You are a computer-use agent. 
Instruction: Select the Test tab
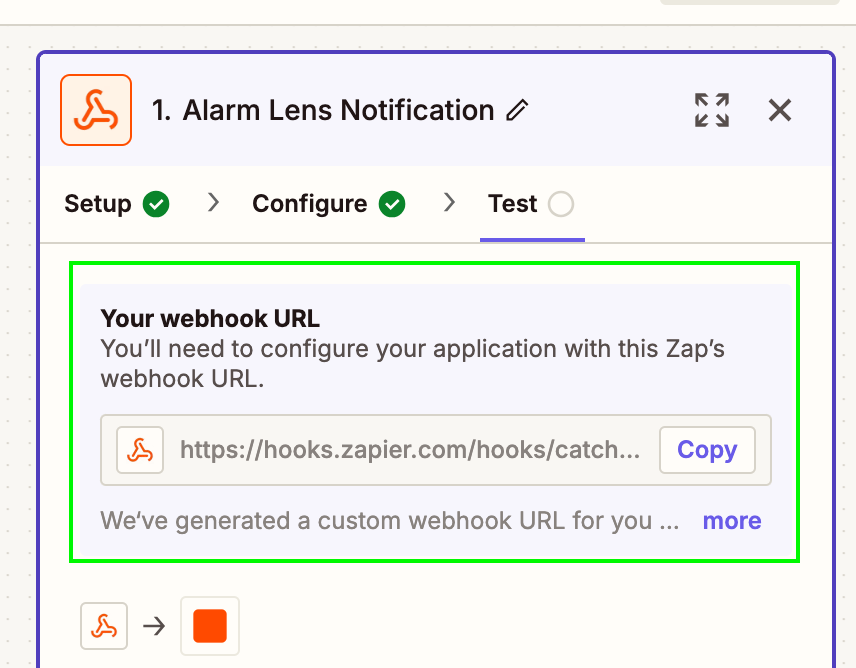click(x=513, y=204)
